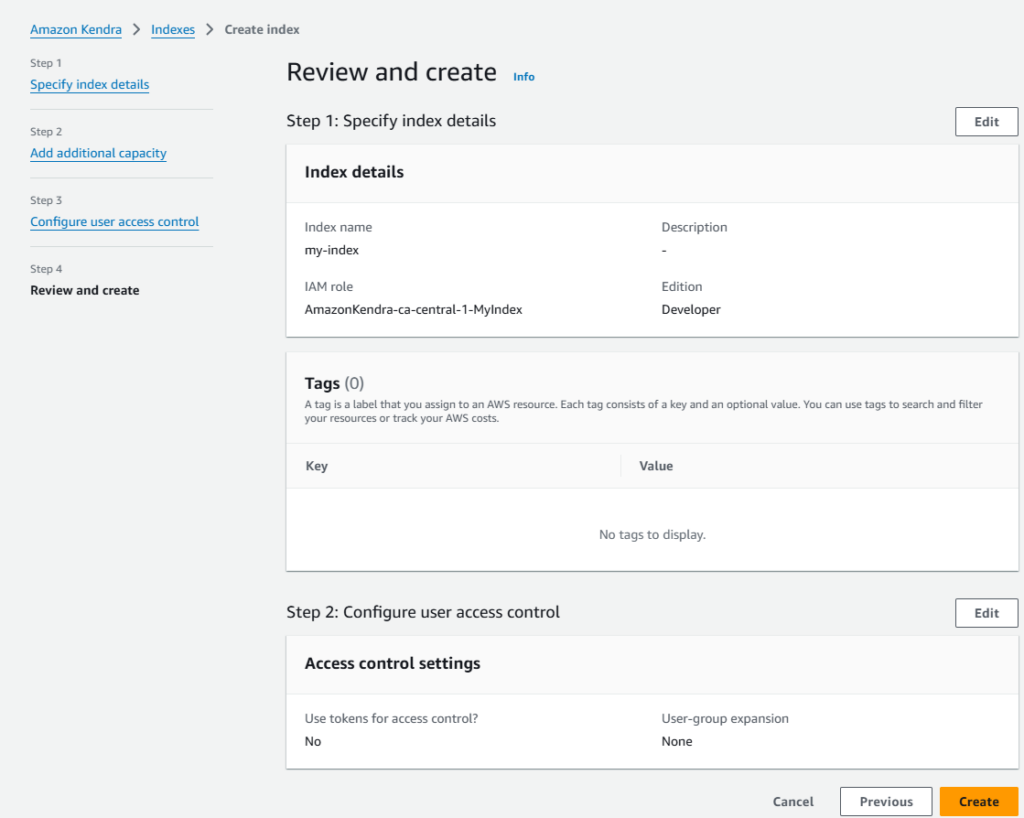Navigate to Configure user access control step
Viewport: 1024px width, 818px height.
pos(115,222)
